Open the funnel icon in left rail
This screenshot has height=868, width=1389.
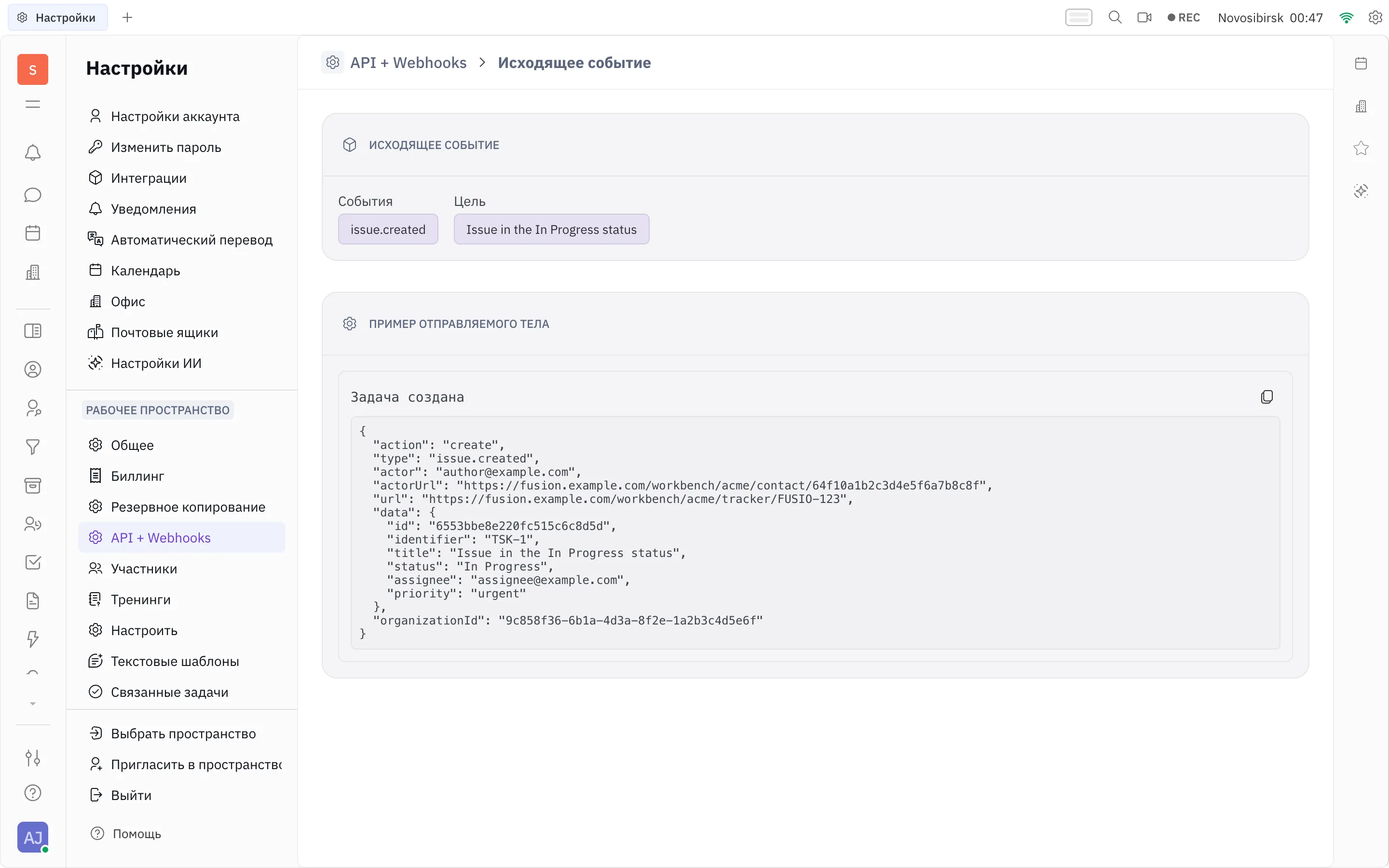click(33, 447)
